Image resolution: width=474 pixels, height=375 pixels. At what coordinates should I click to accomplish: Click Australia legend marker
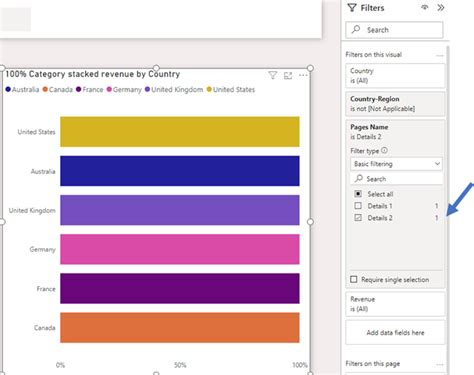8,89
